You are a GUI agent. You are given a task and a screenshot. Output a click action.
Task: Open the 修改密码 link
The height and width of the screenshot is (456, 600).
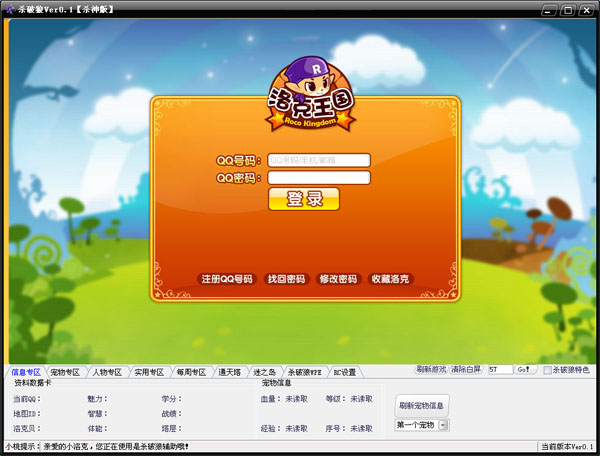click(338, 279)
